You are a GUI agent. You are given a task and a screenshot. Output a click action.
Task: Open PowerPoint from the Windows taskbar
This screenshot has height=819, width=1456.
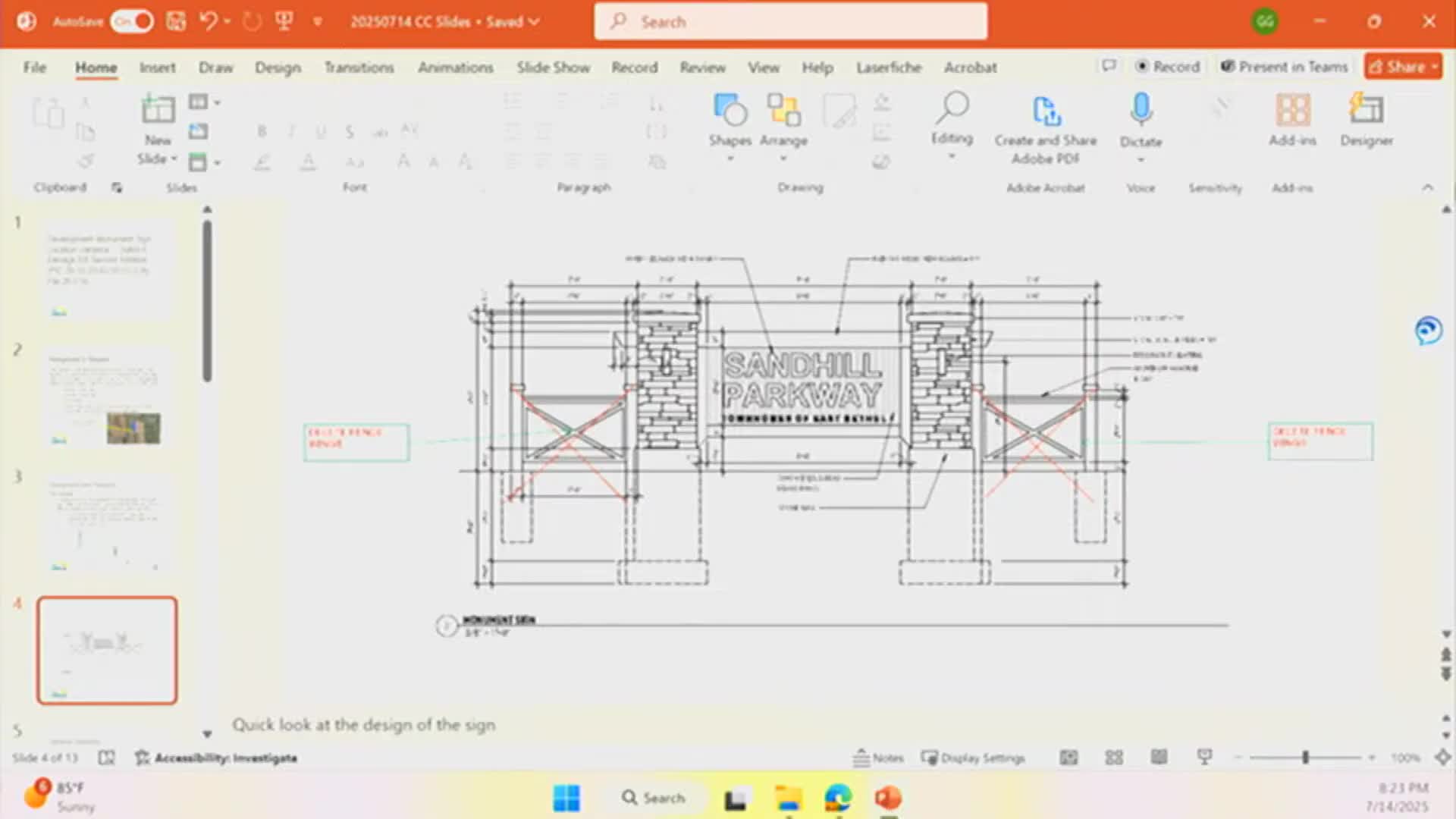pyautogui.click(x=888, y=798)
